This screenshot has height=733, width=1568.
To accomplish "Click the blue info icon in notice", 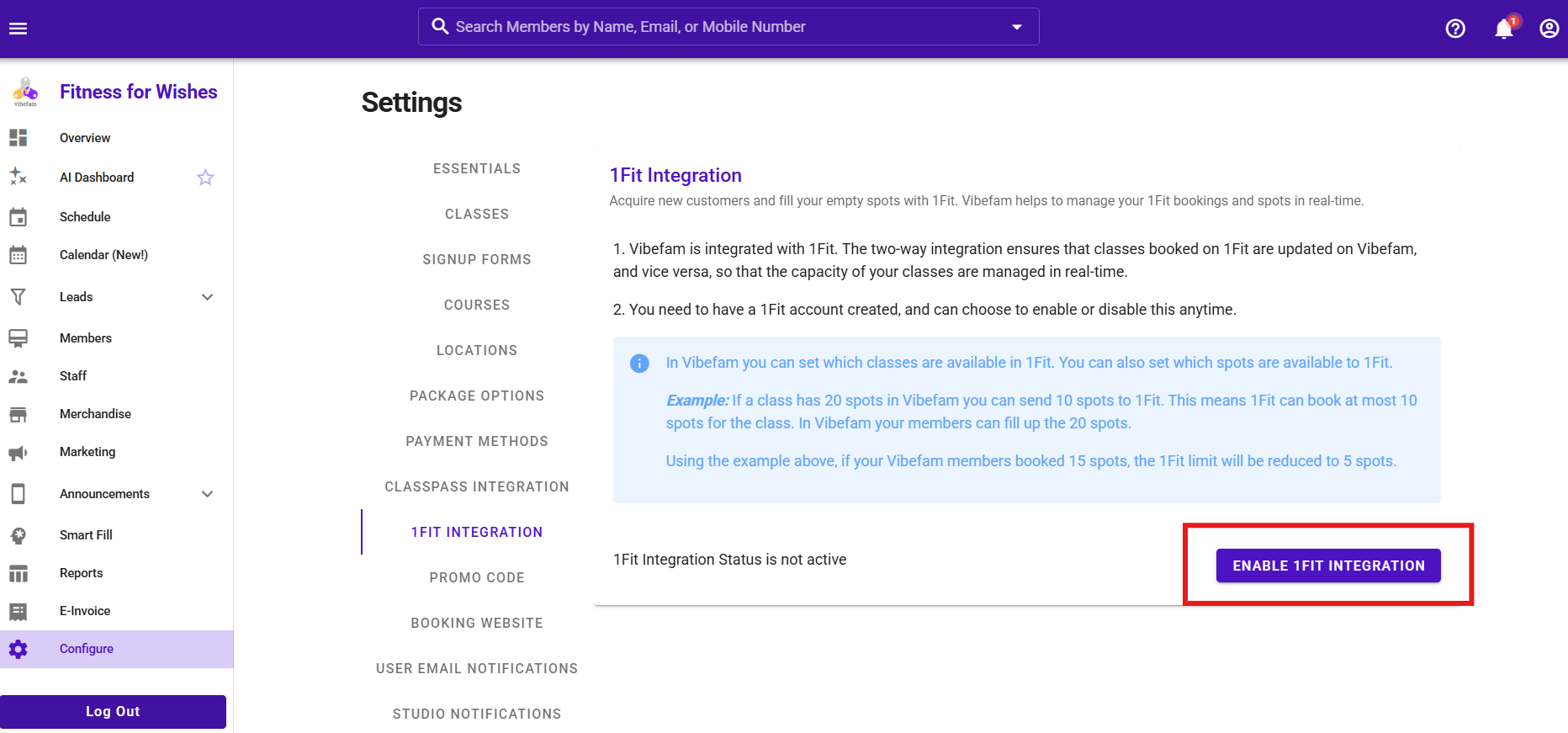I will pos(639,363).
